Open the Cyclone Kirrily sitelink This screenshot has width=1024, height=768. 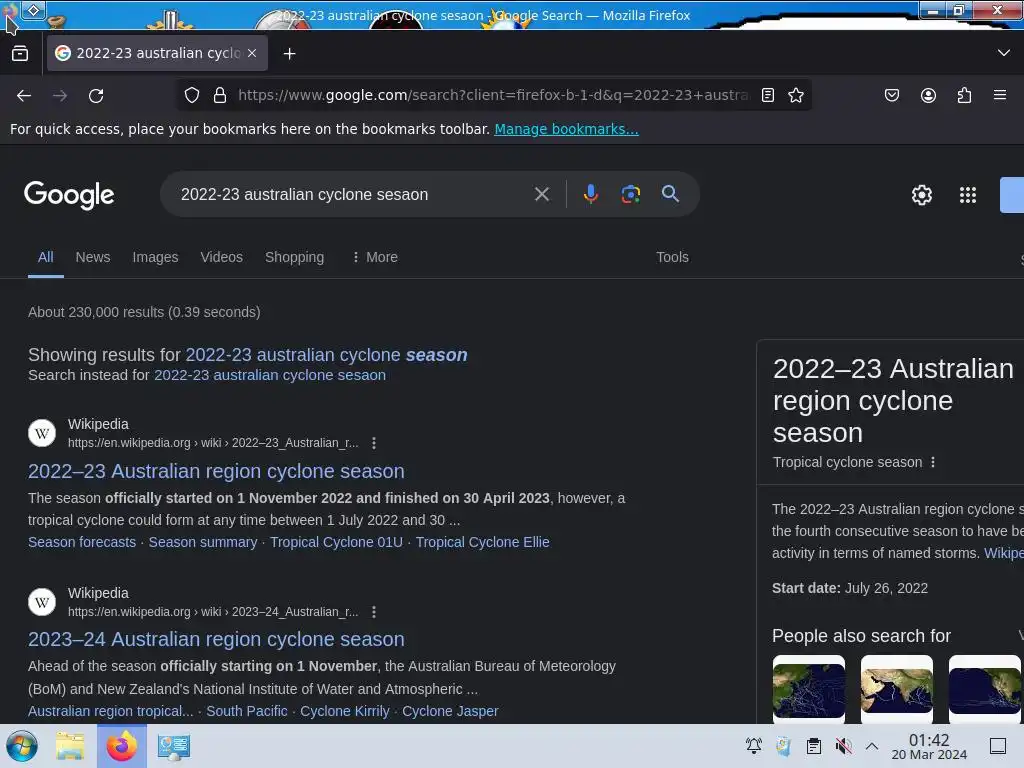[345, 711]
